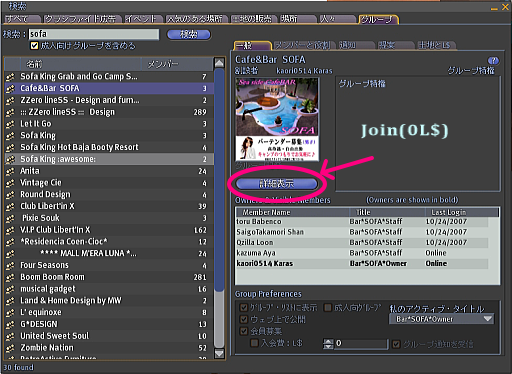Click the group icon next to L' equinoxe
Viewport: 512px width, 374px height.
(x=10, y=312)
